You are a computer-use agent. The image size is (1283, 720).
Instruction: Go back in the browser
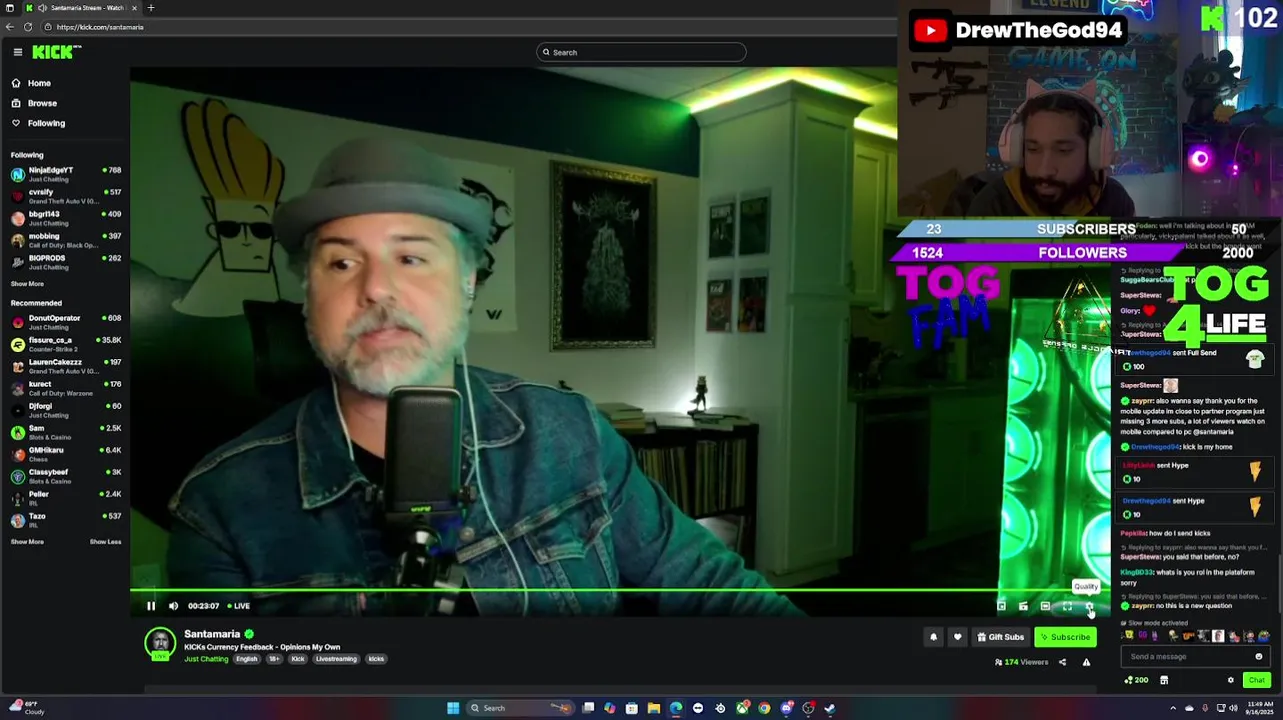click(10, 27)
